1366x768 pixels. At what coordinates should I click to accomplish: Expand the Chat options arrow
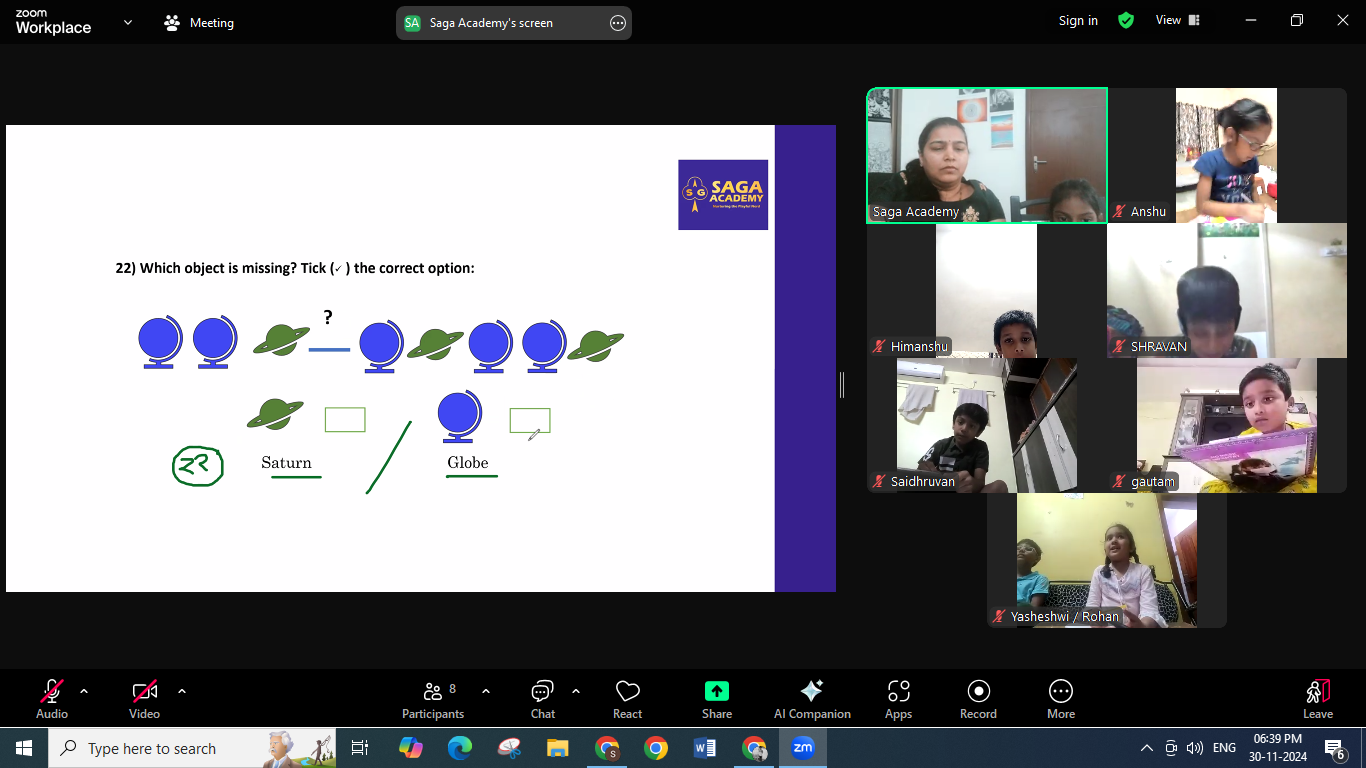pos(576,691)
